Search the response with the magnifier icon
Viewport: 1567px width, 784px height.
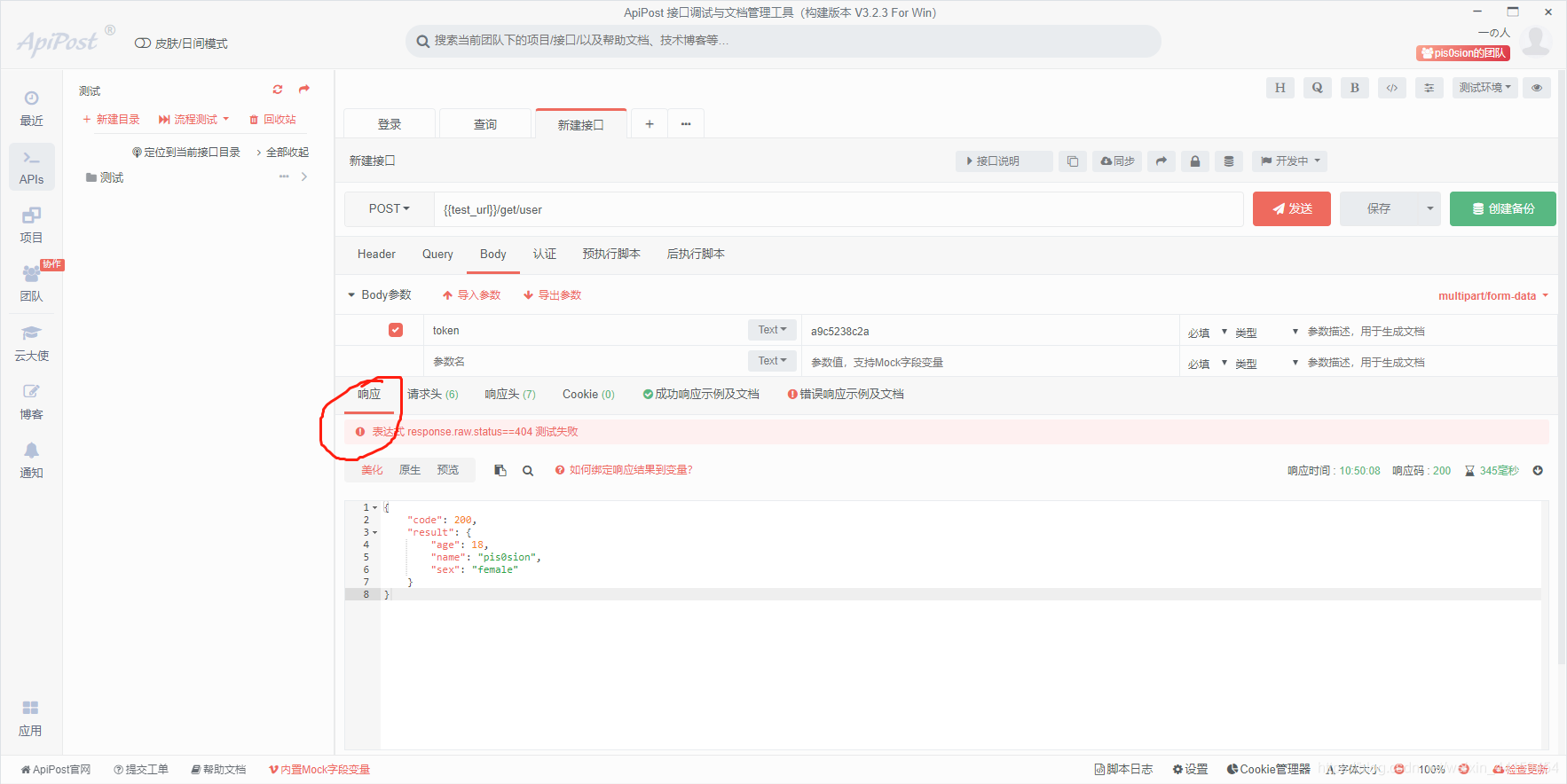pos(528,471)
